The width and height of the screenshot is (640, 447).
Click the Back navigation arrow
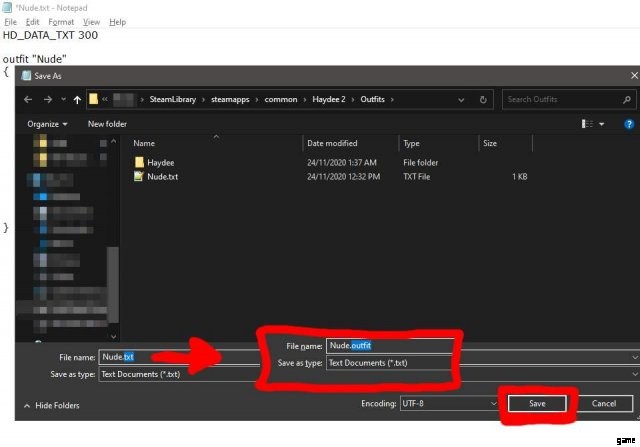tap(27, 100)
